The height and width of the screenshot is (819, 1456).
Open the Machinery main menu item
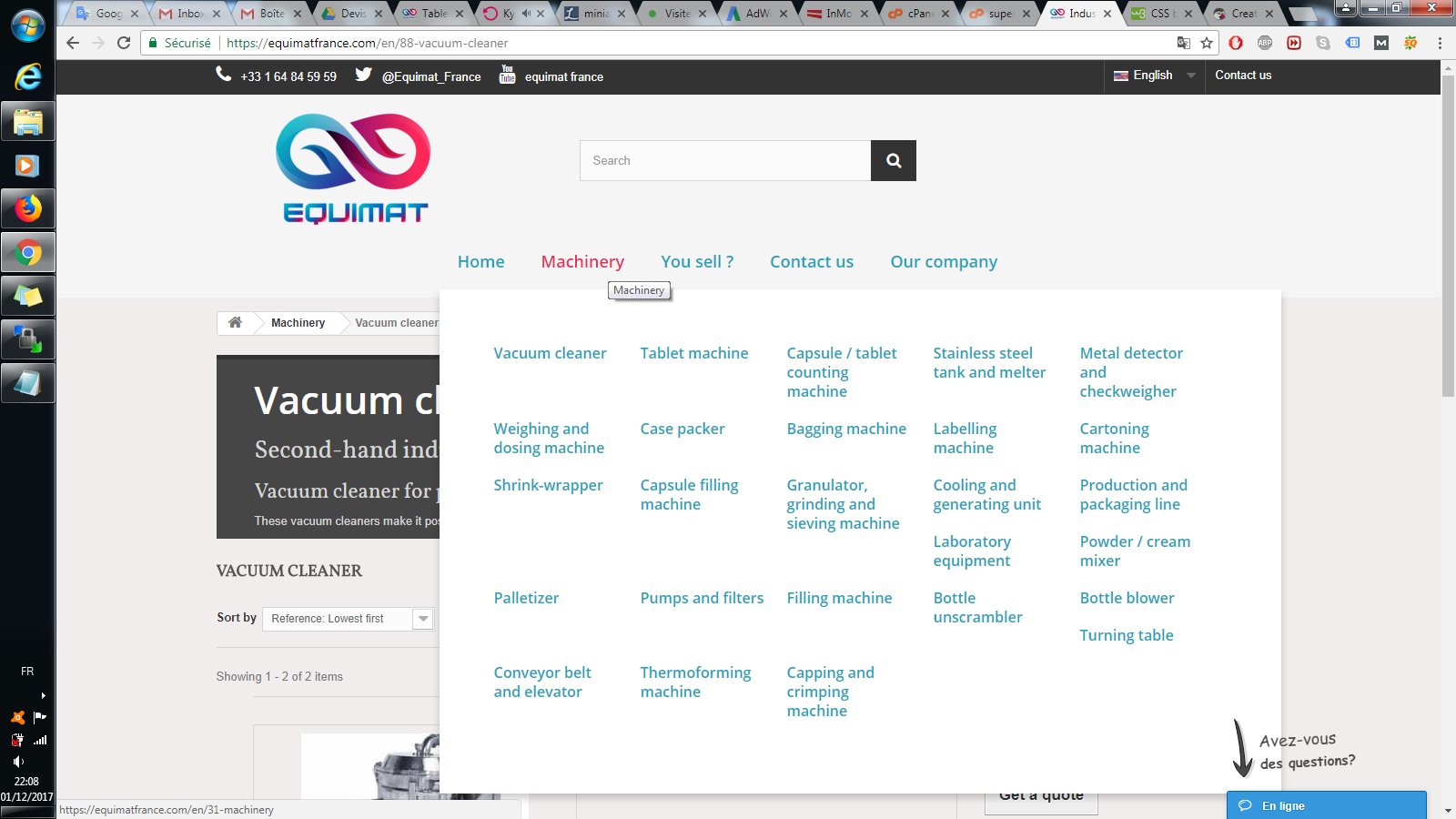pos(582,262)
